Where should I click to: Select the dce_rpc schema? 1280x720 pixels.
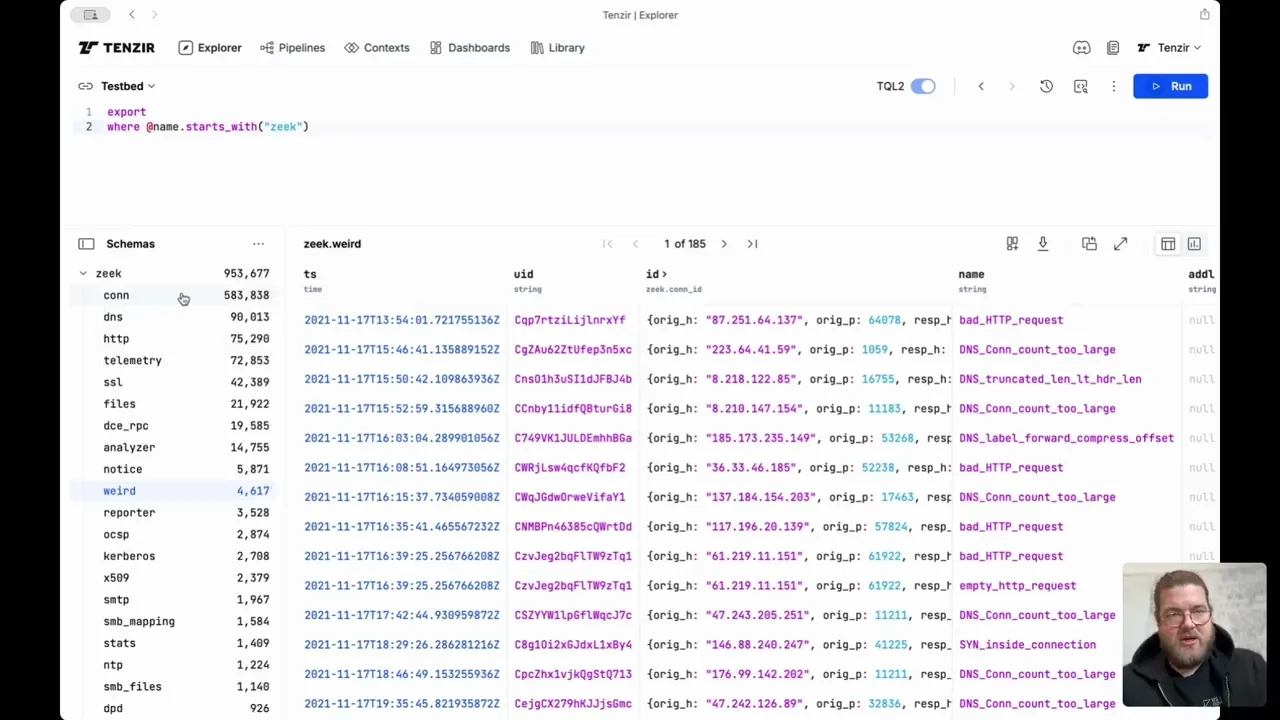[x=174, y=426]
